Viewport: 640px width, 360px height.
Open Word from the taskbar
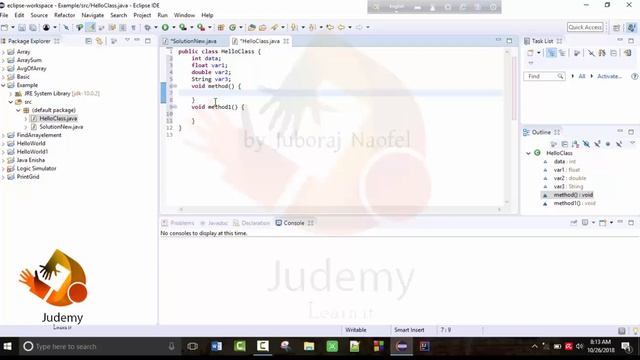pyautogui.click(x=217, y=347)
